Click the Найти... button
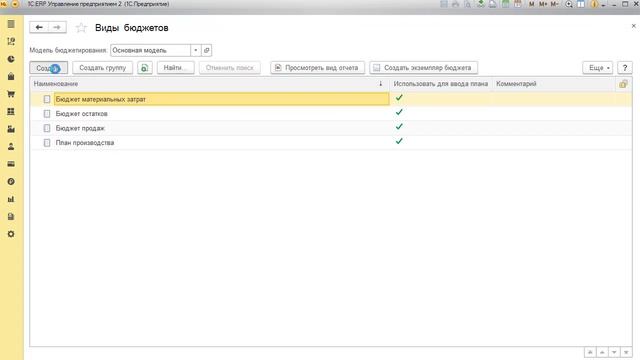The height and width of the screenshot is (360, 640). (x=176, y=68)
